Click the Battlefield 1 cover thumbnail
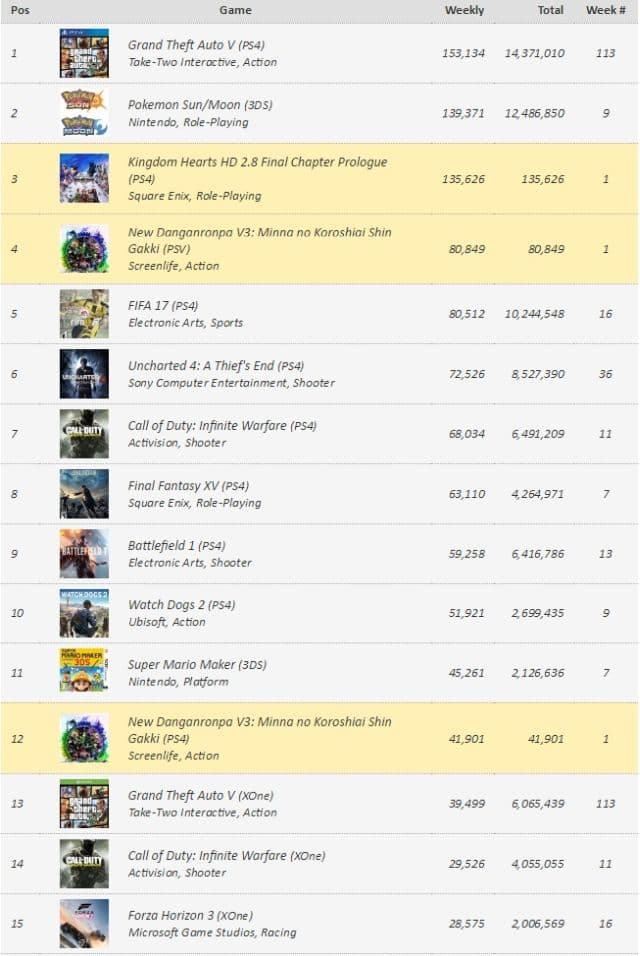 click(x=84, y=554)
